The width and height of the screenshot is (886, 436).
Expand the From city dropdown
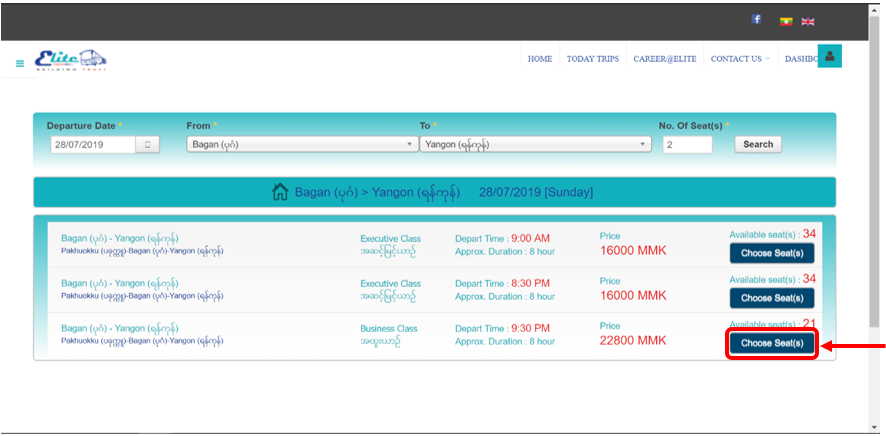coord(301,144)
